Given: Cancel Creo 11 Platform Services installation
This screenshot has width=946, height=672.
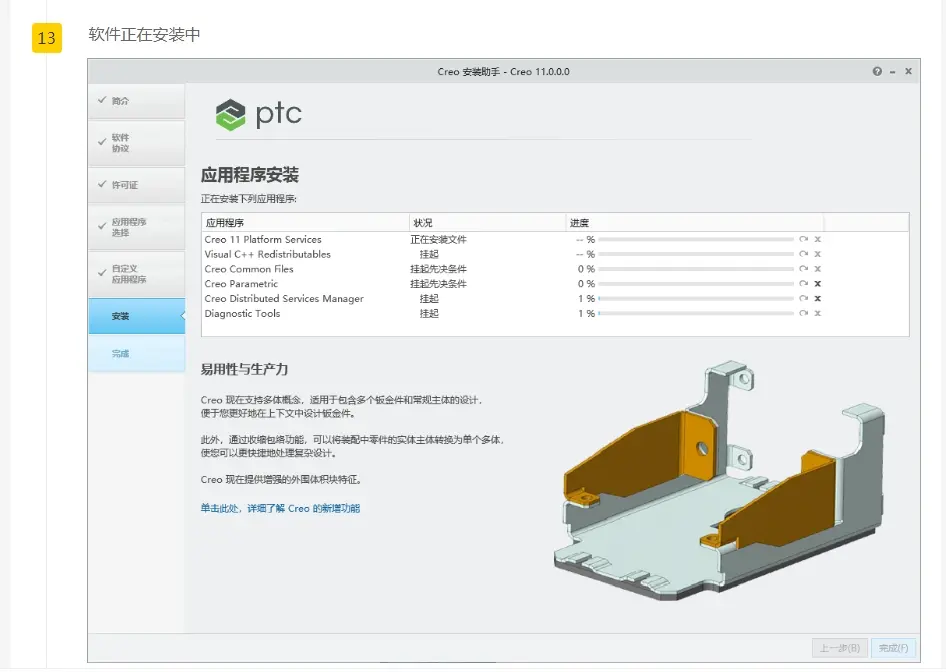Looking at the screenshot, I should (x=817, y=239).
